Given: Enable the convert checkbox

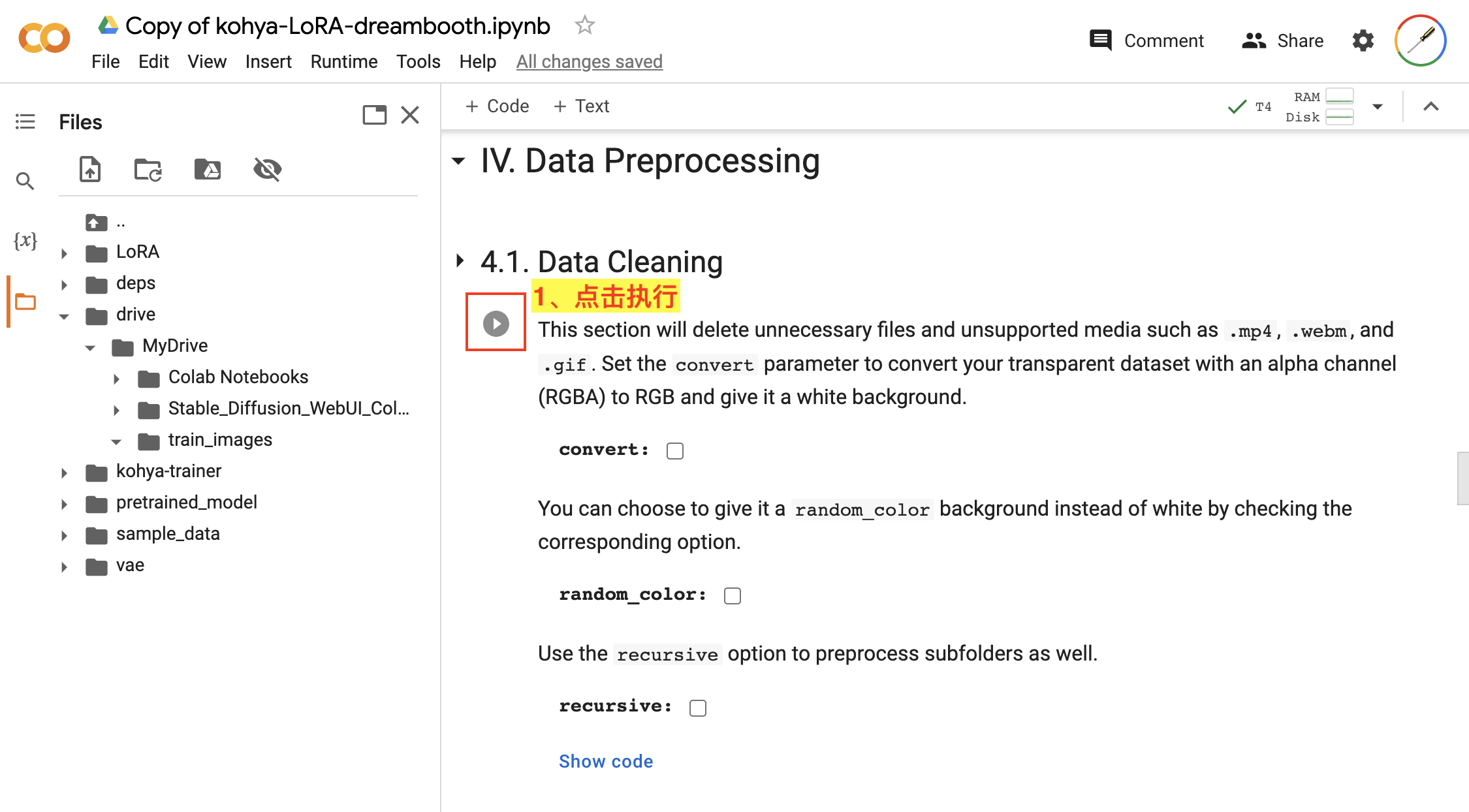Looking at the screenshot, I should click(676, 450).
